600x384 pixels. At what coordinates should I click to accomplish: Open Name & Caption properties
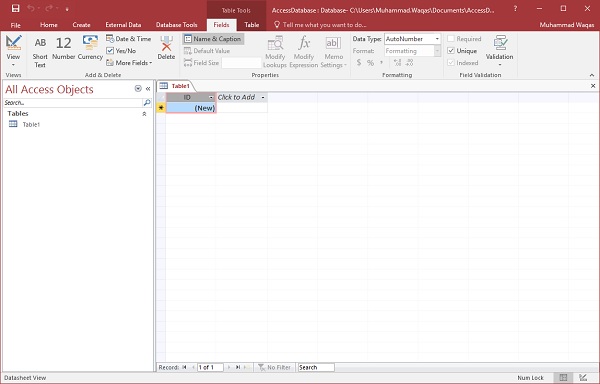213,39
